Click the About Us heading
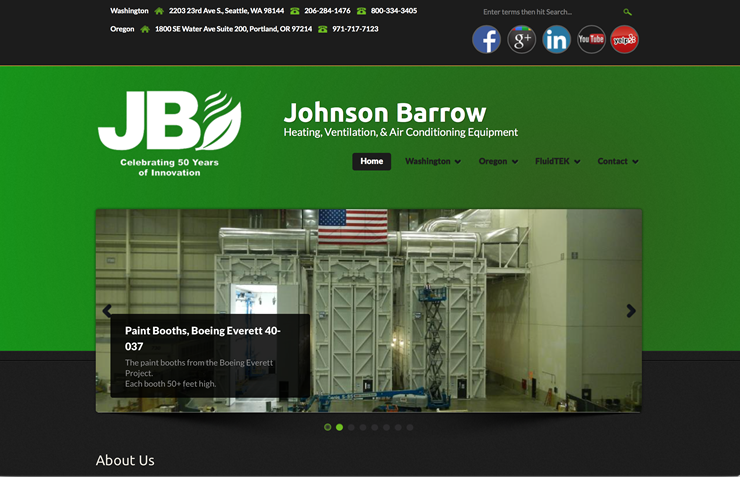Screen dimensions: 740x477 125,460
